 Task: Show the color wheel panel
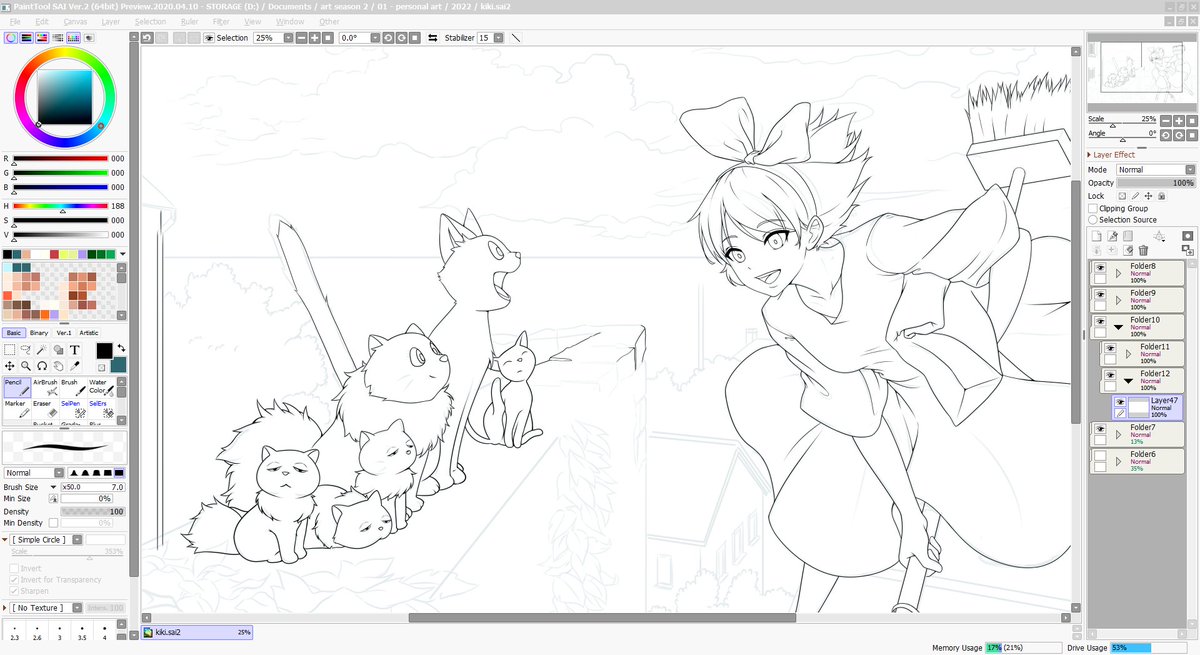click(x=9, y=37)
